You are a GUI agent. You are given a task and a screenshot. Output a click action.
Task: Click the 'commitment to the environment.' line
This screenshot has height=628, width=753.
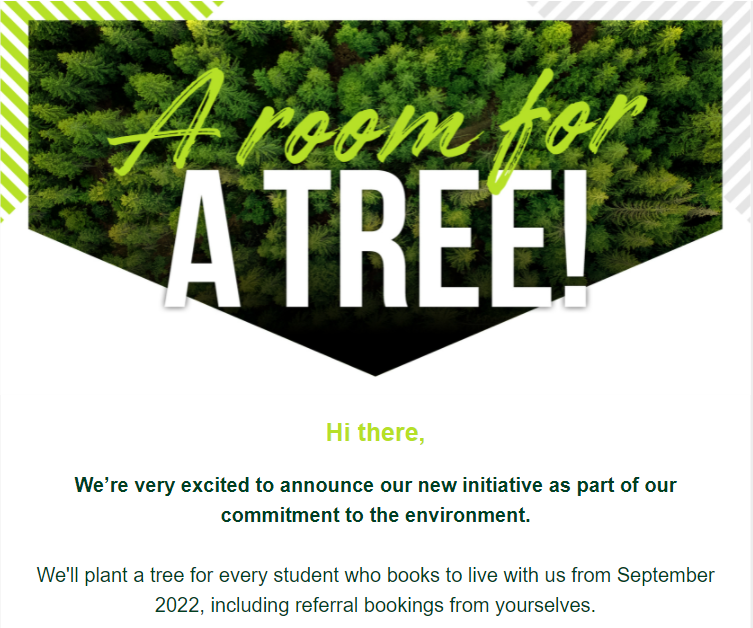(x=376, y=515)
